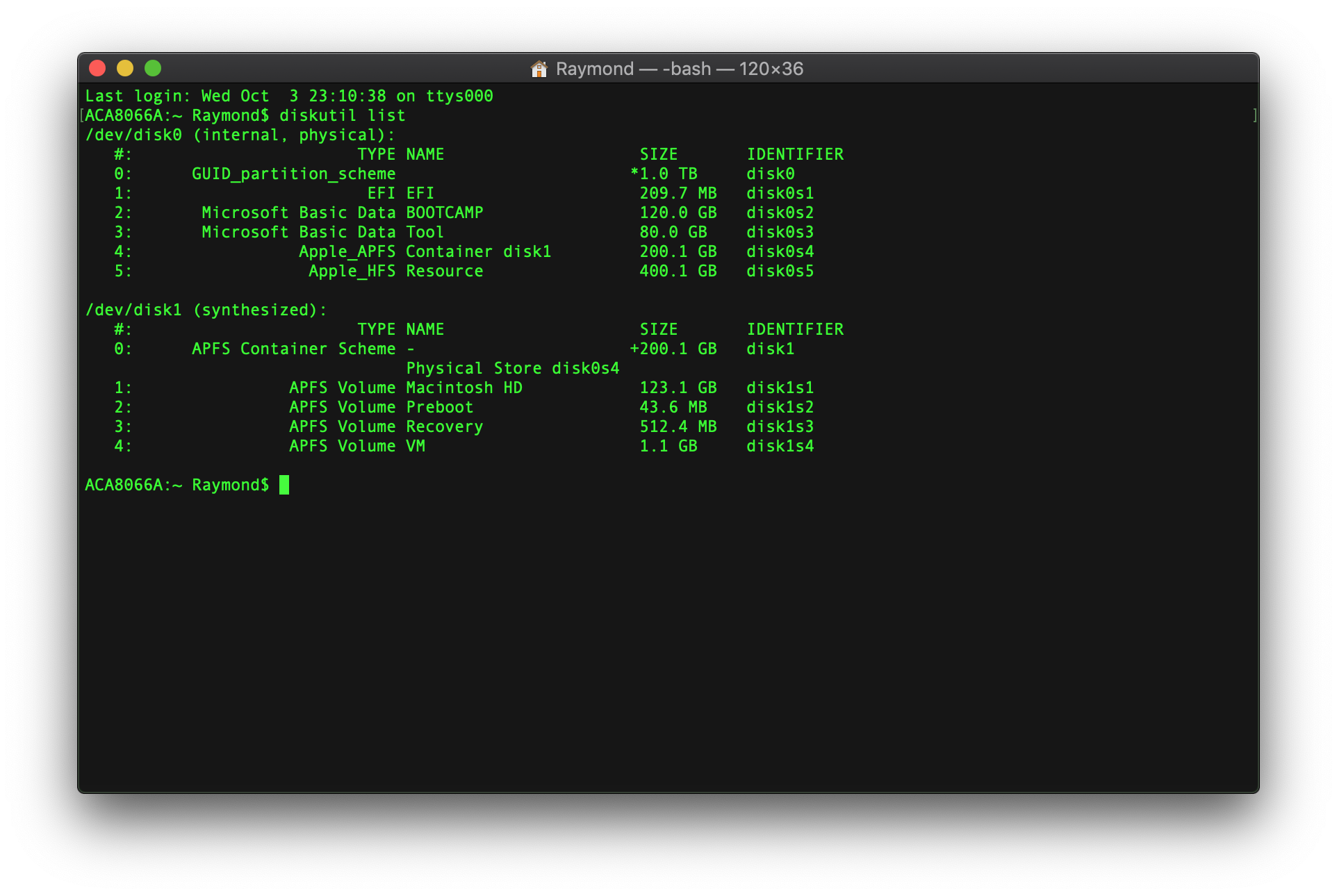Image resolution: width=1337 pixels, height=896 pixels.
Task: Click the first 'IDENTIFIER' column header under disk0
Action: pyautogui.click(x=795, y=154)
